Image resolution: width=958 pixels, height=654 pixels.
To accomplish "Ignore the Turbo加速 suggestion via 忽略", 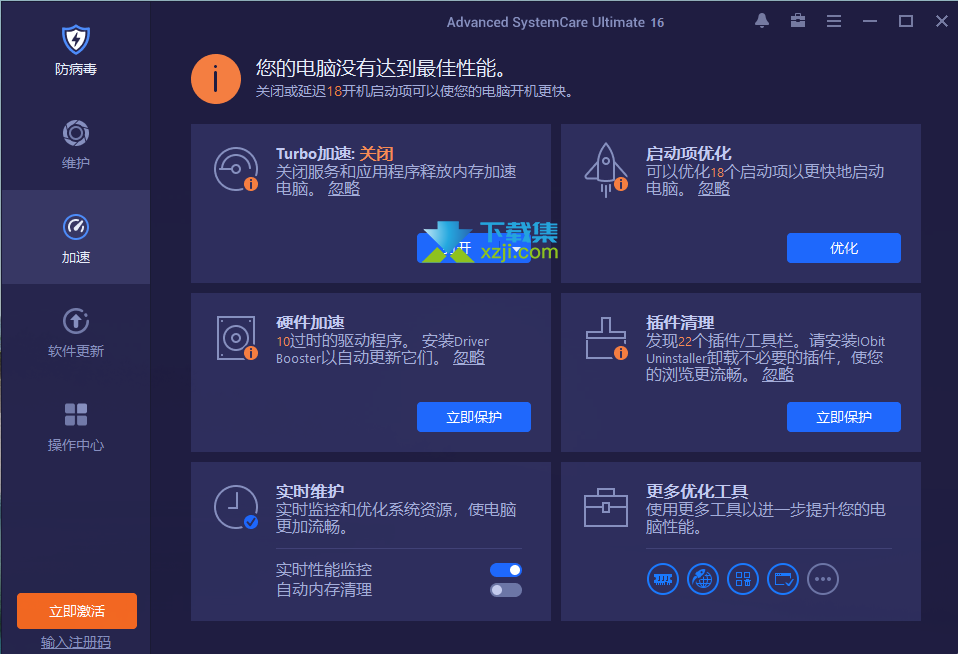I will tap(344, 188).
